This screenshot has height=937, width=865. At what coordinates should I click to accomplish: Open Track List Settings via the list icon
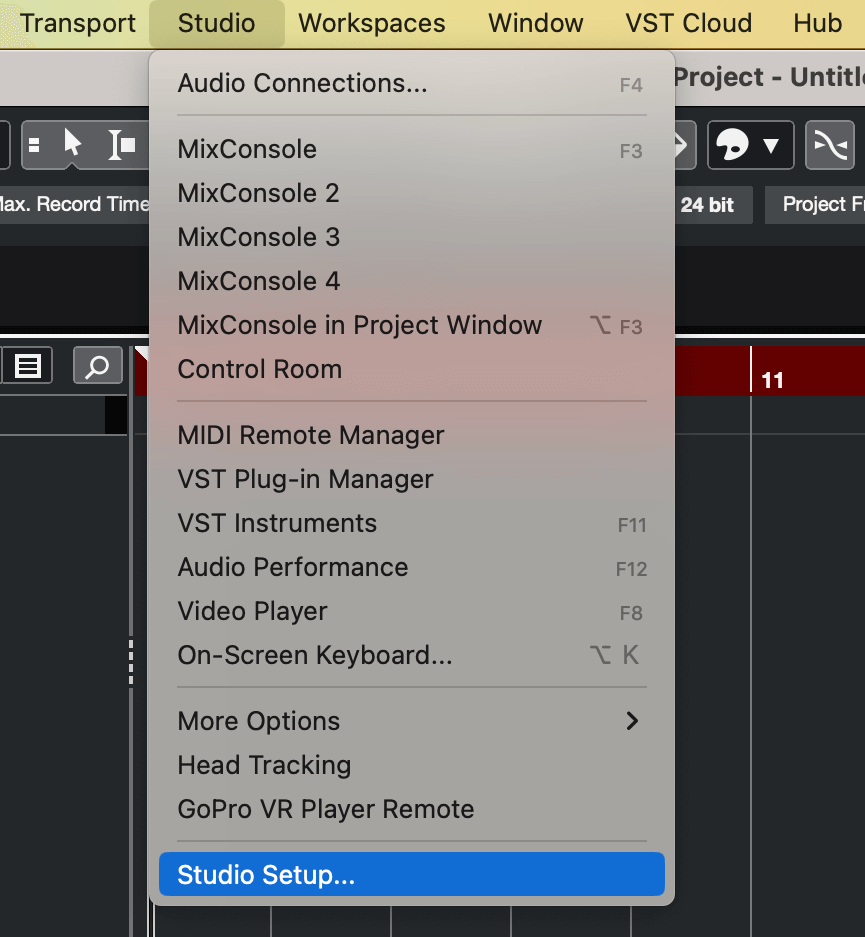pos(27,365)
